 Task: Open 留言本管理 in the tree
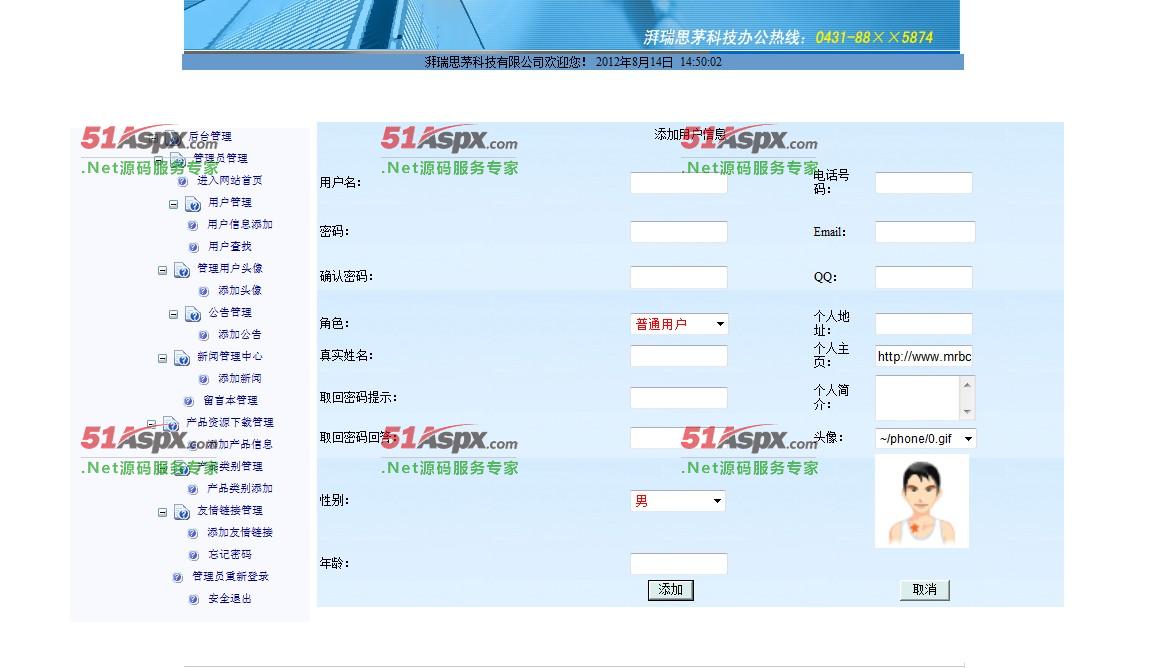pos(230,401)
